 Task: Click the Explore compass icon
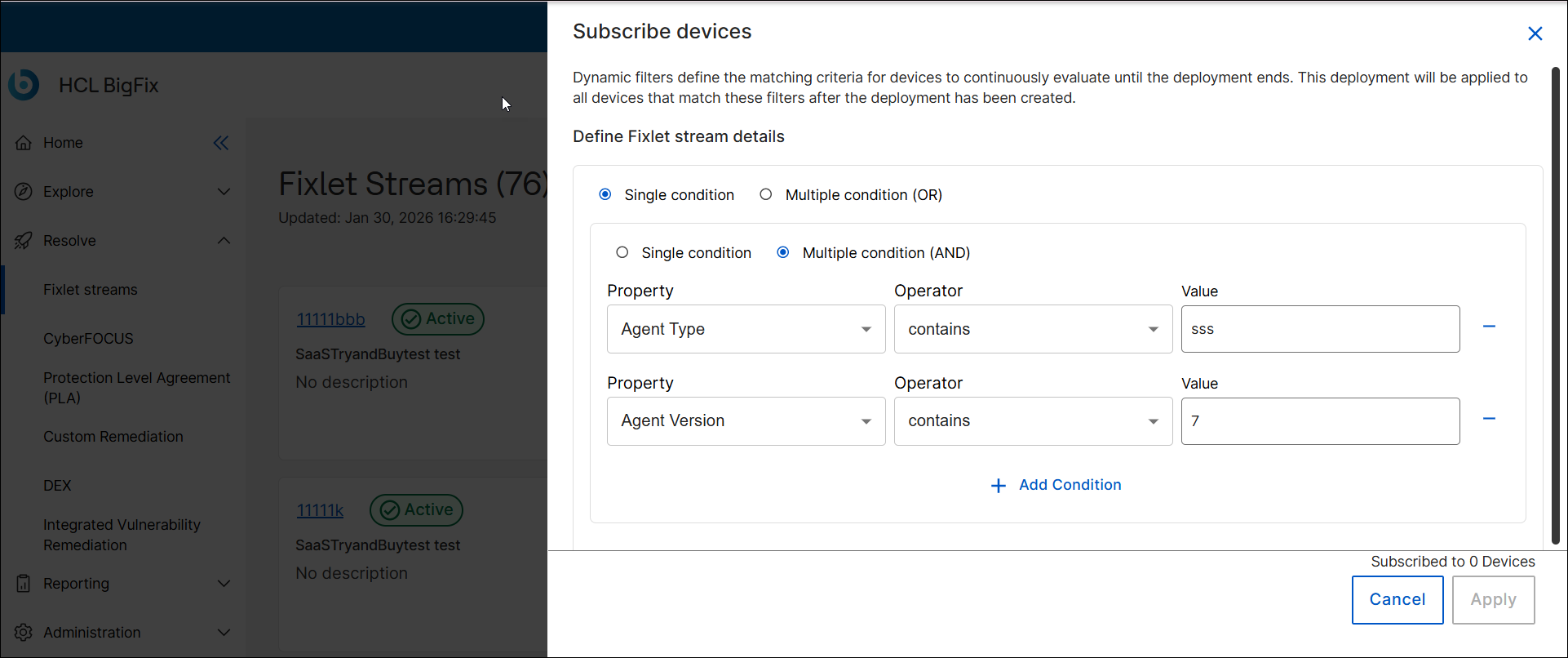coord(24,192)
